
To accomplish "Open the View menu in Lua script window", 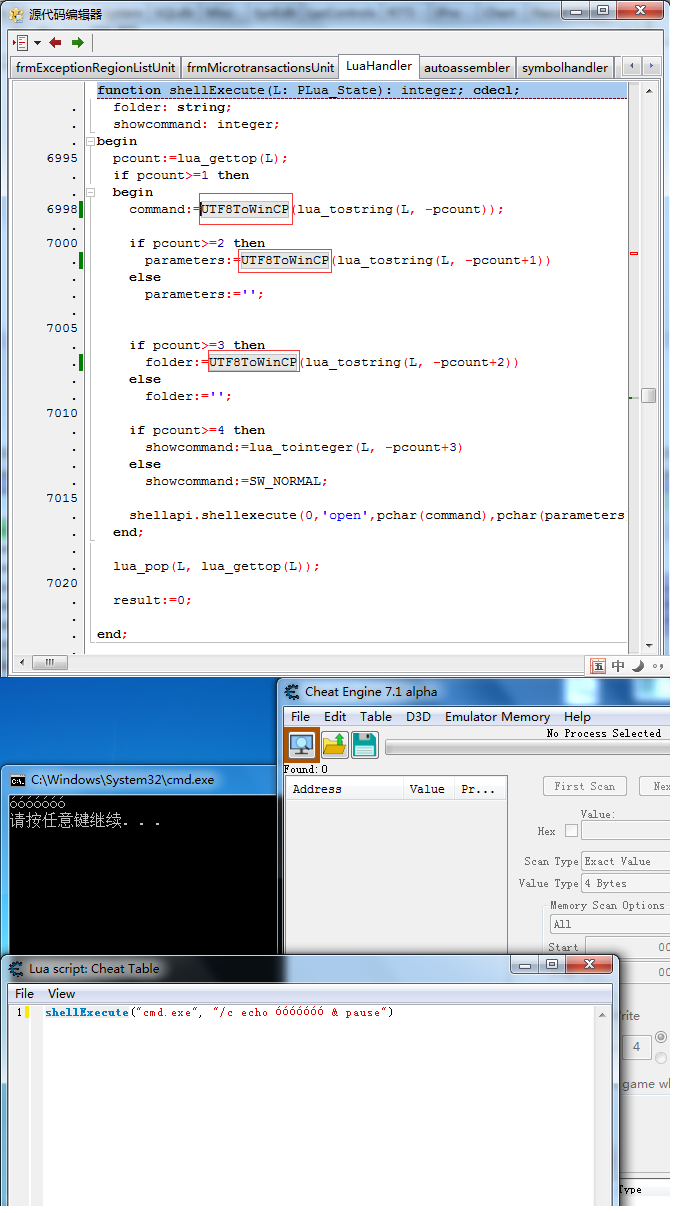I will pos(61,994).
